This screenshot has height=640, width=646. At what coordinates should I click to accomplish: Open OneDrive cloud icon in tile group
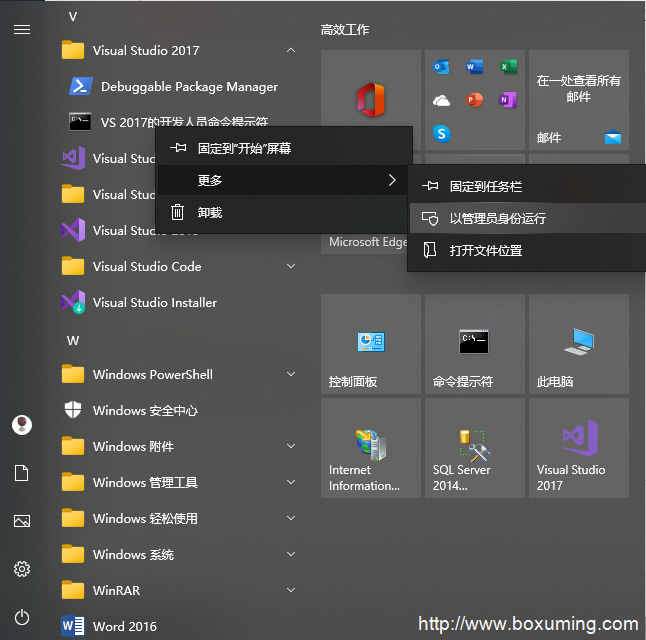441,100
